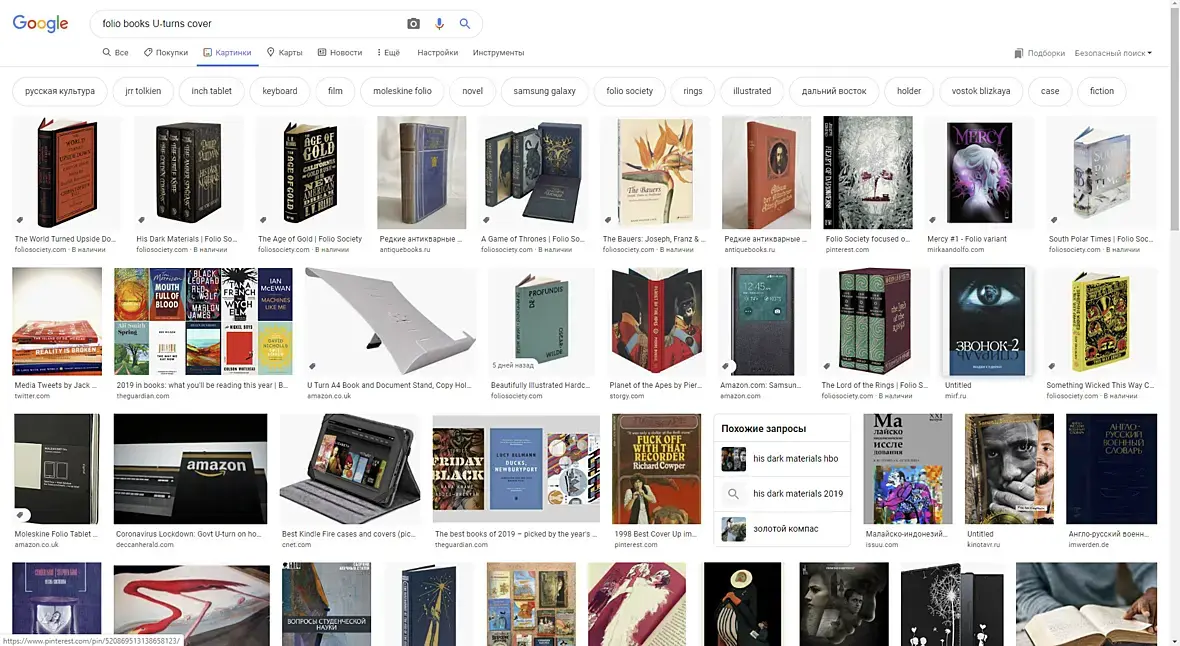The image size is (1180, 646).
Task: Open 'A Game of Thrones' Folio thumbnail
Action: tap(534, 172)
